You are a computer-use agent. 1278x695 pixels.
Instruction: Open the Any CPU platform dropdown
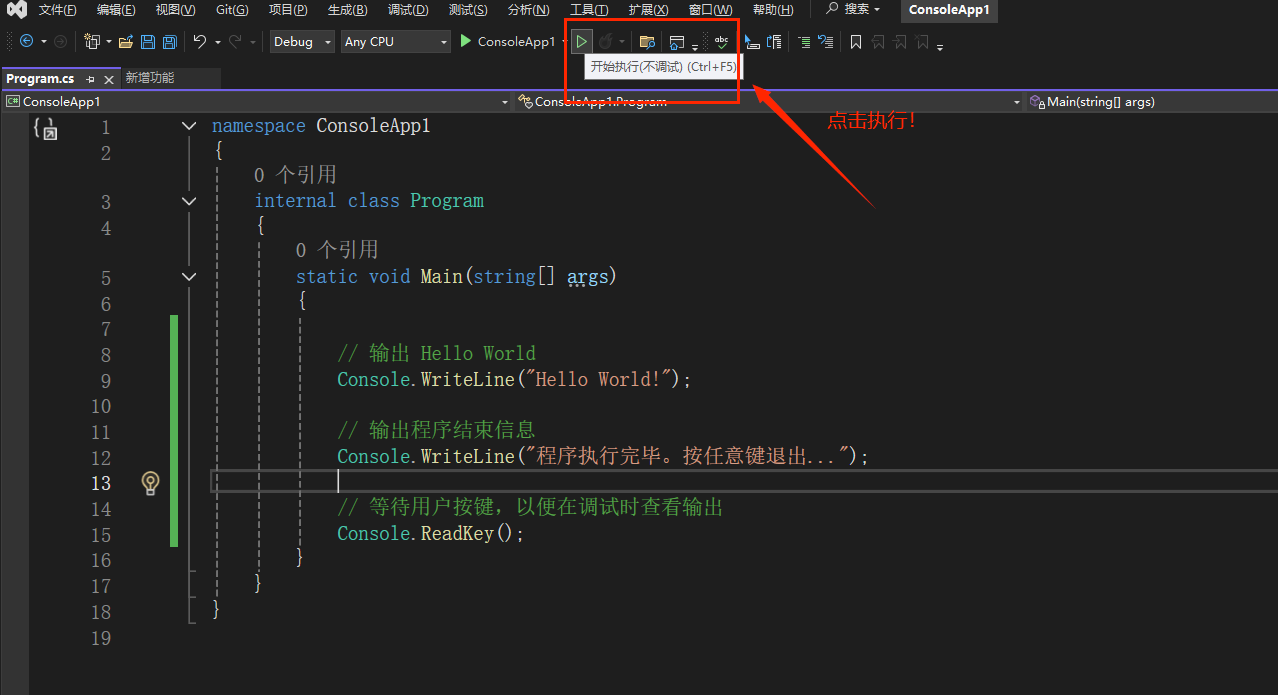point(395,42)
